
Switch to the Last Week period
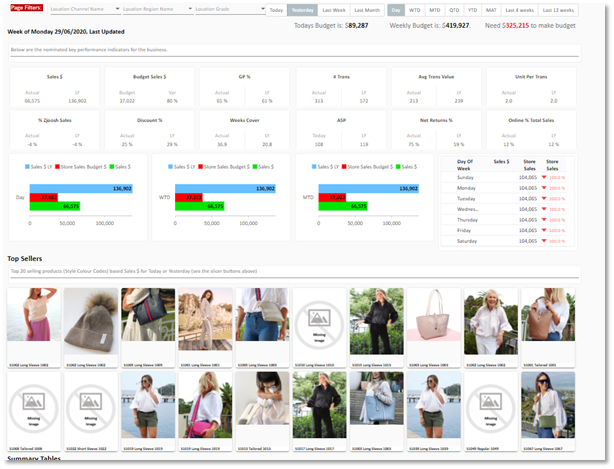pos(333,9)
